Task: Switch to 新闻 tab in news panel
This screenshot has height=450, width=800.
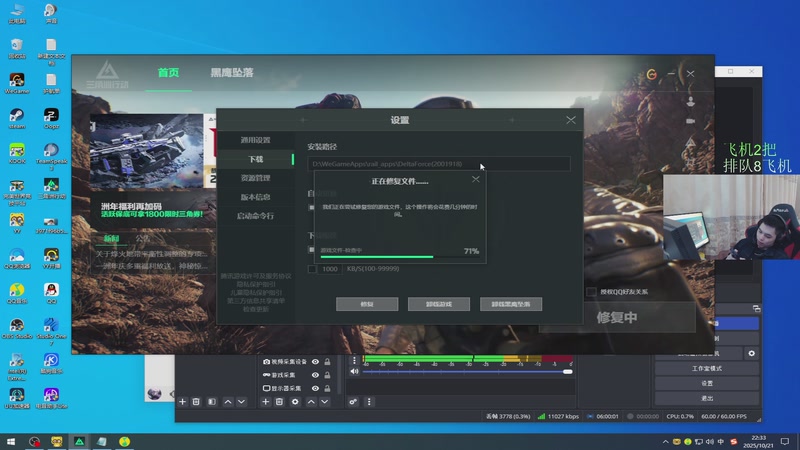Action: 111,238
